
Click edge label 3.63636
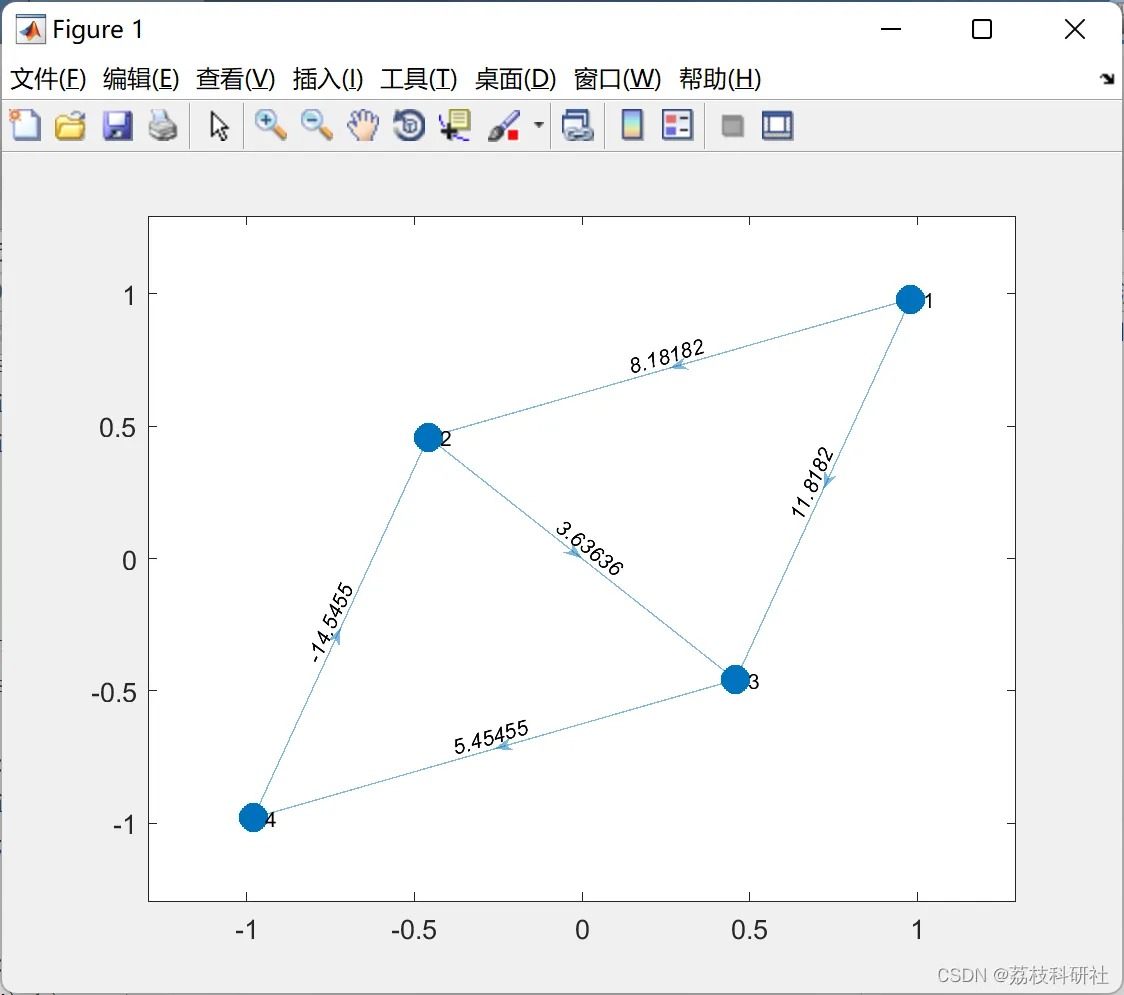click(x=589, y=548)
